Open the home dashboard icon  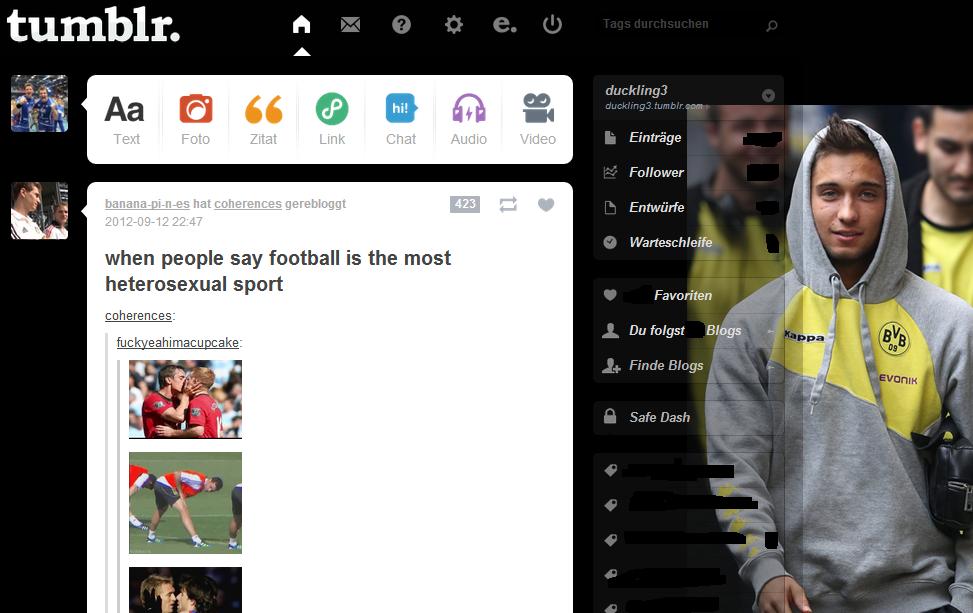click(x=302, y=24)
